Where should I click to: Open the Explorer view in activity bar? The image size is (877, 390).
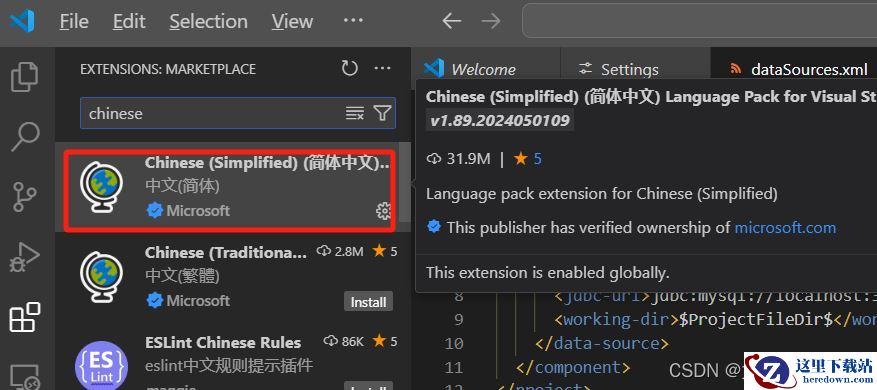(x=24, y=77)
